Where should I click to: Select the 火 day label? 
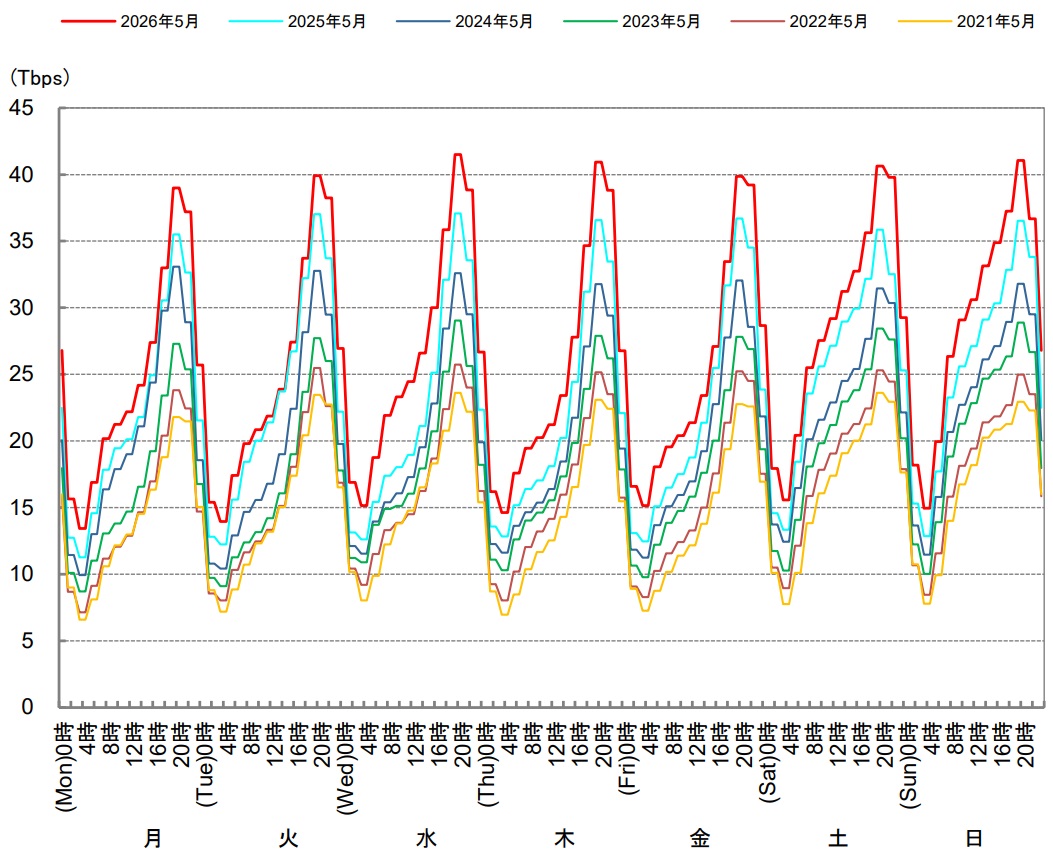pos(289,838)
